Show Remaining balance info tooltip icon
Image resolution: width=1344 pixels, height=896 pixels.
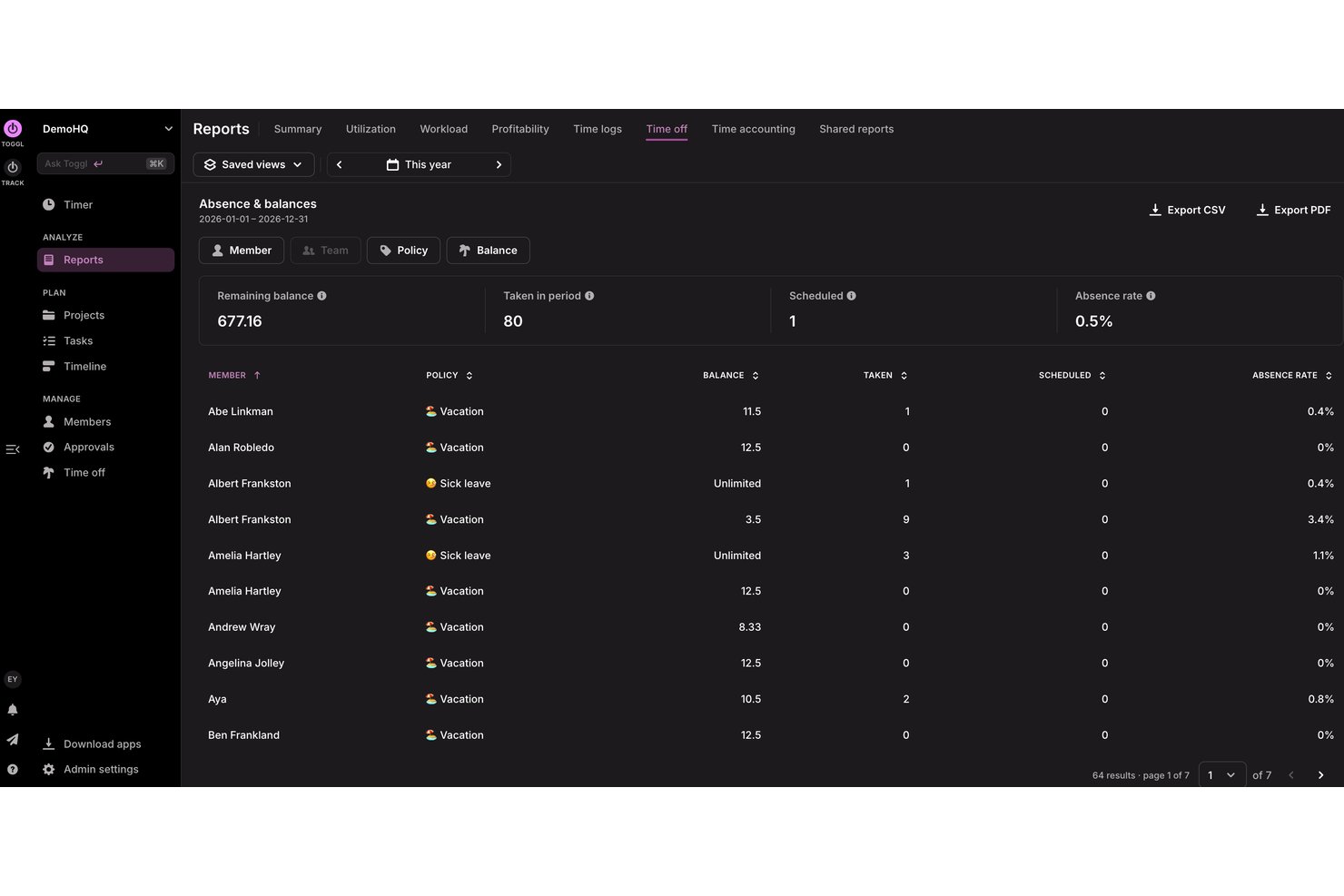pyautogui.click(x=321, y=296)
